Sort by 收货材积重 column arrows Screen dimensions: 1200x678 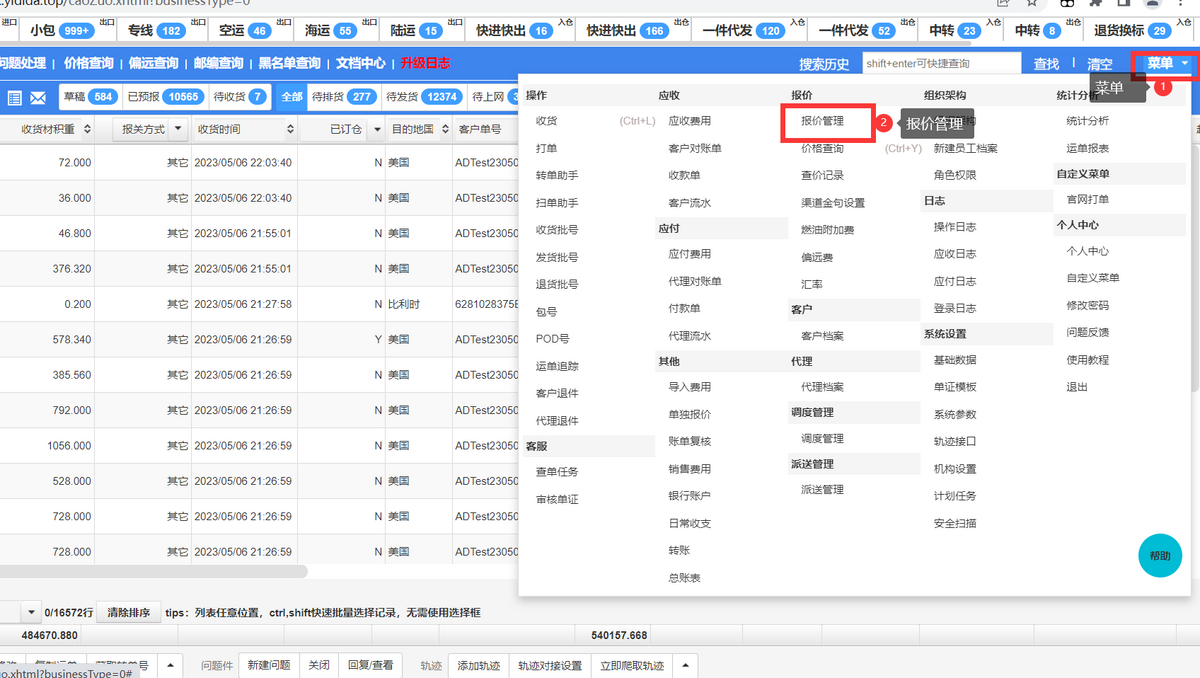click(x=87, y=129)
